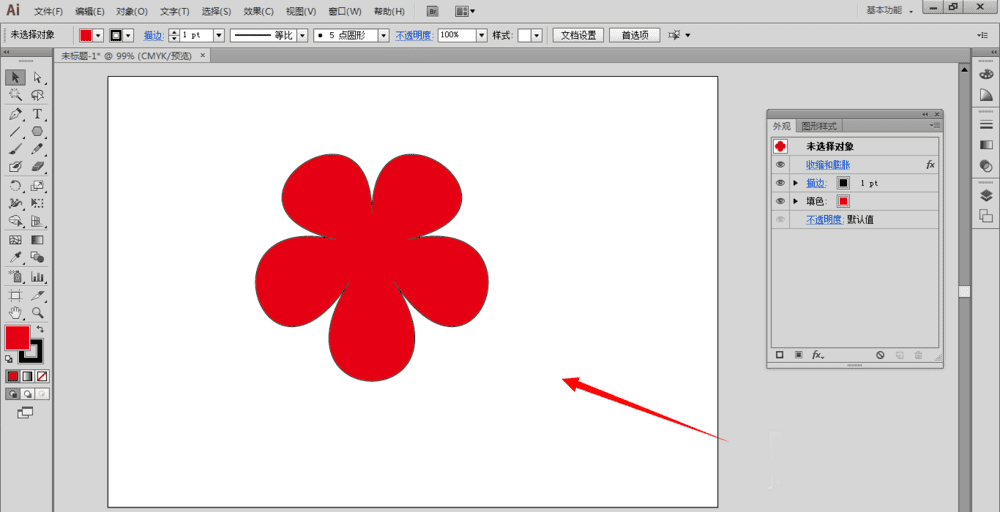This screenshot has height=512, width=1000.
Task: Open the 对象(O) menu
Action: point(132,11)
